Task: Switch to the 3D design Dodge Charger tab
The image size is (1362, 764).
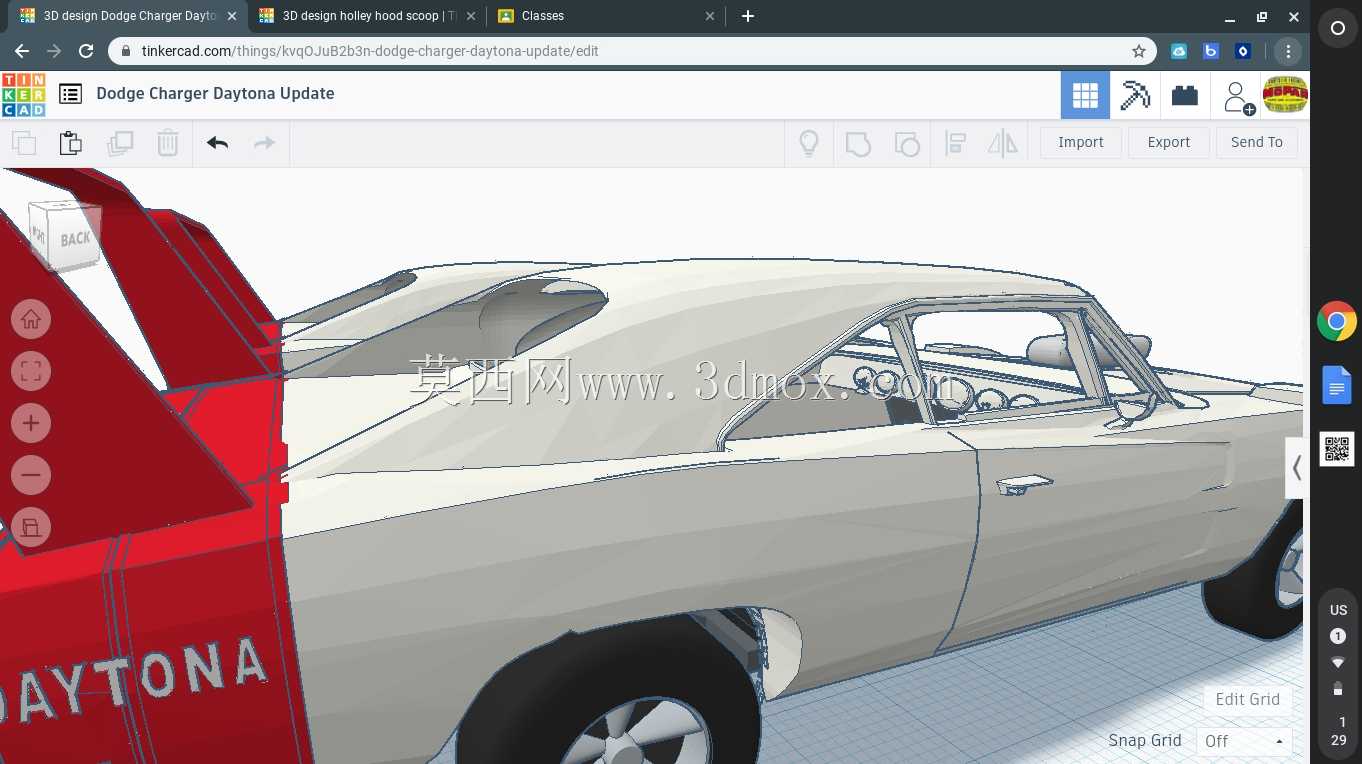Action: (128, 16)
